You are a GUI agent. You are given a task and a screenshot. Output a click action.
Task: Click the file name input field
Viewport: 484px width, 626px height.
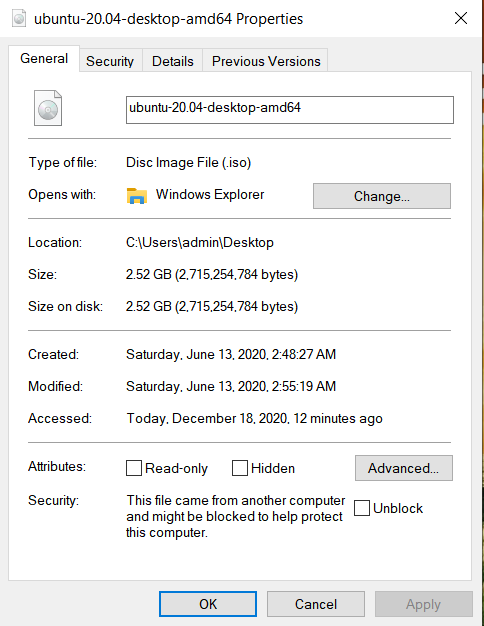(x=290, y=110)
